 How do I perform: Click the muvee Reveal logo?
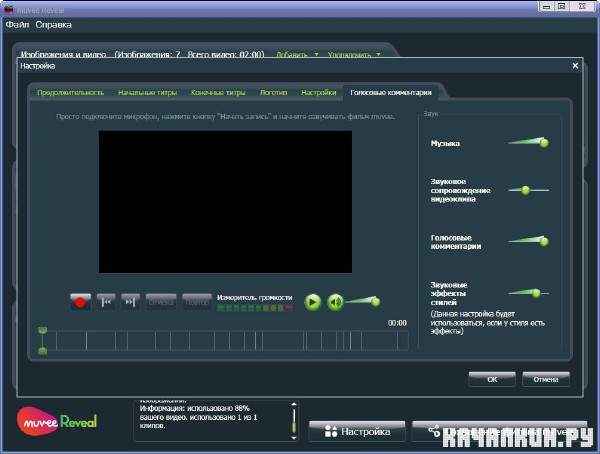tap(57, 421)
